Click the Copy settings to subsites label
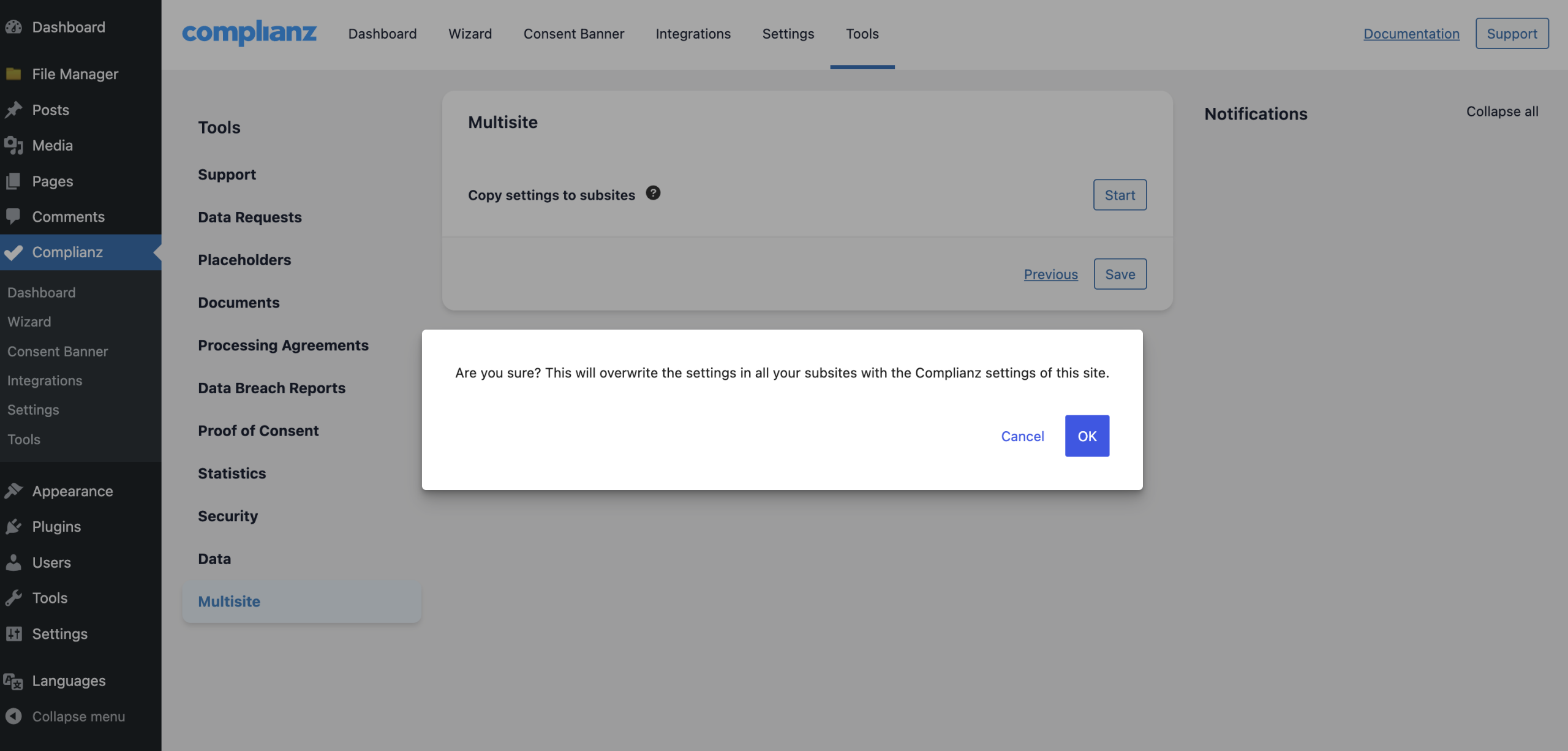Screen dimensions: 1568x751 (x=551, y=195)
